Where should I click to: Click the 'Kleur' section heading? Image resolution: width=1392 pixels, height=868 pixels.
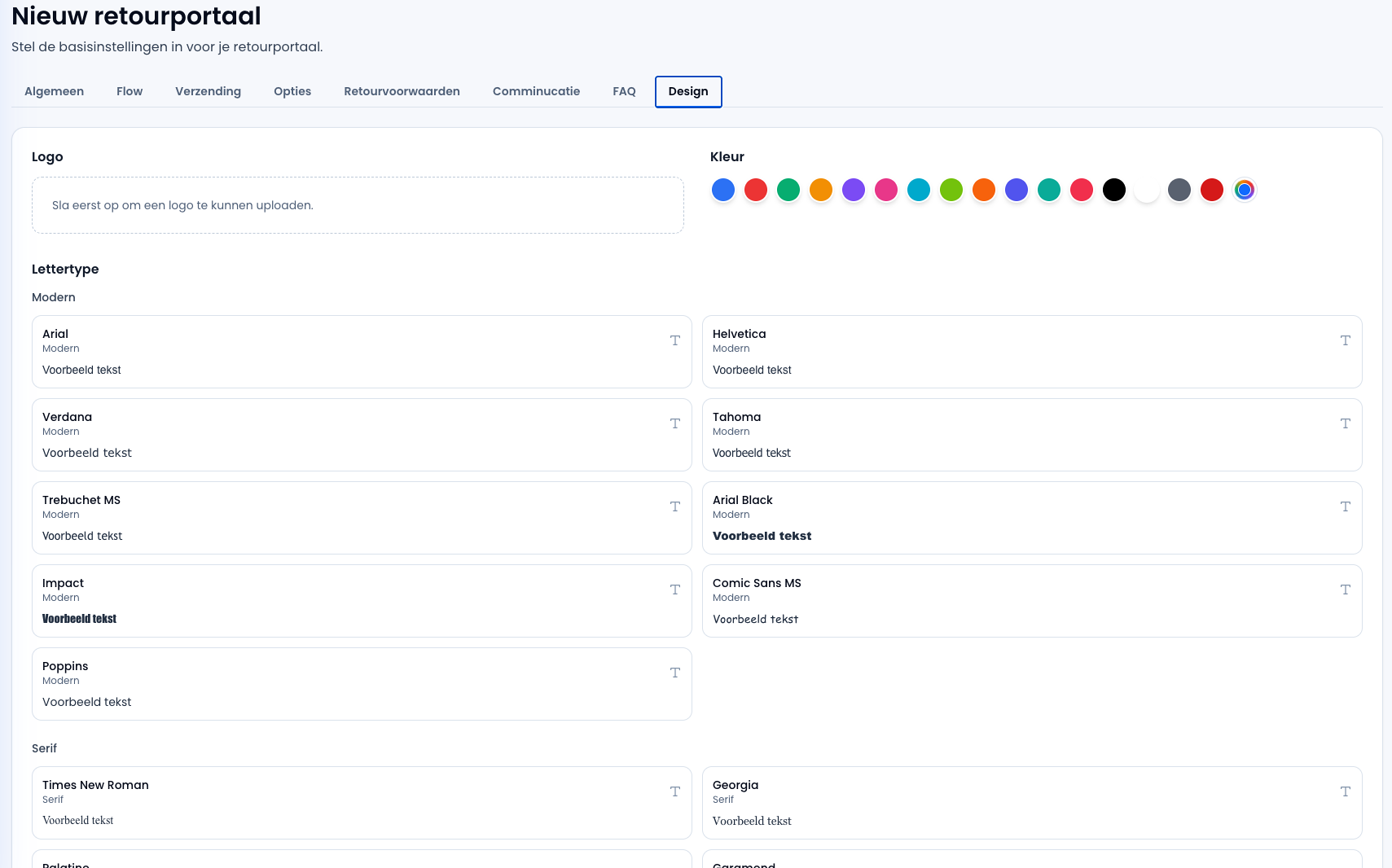pos(727,156)
